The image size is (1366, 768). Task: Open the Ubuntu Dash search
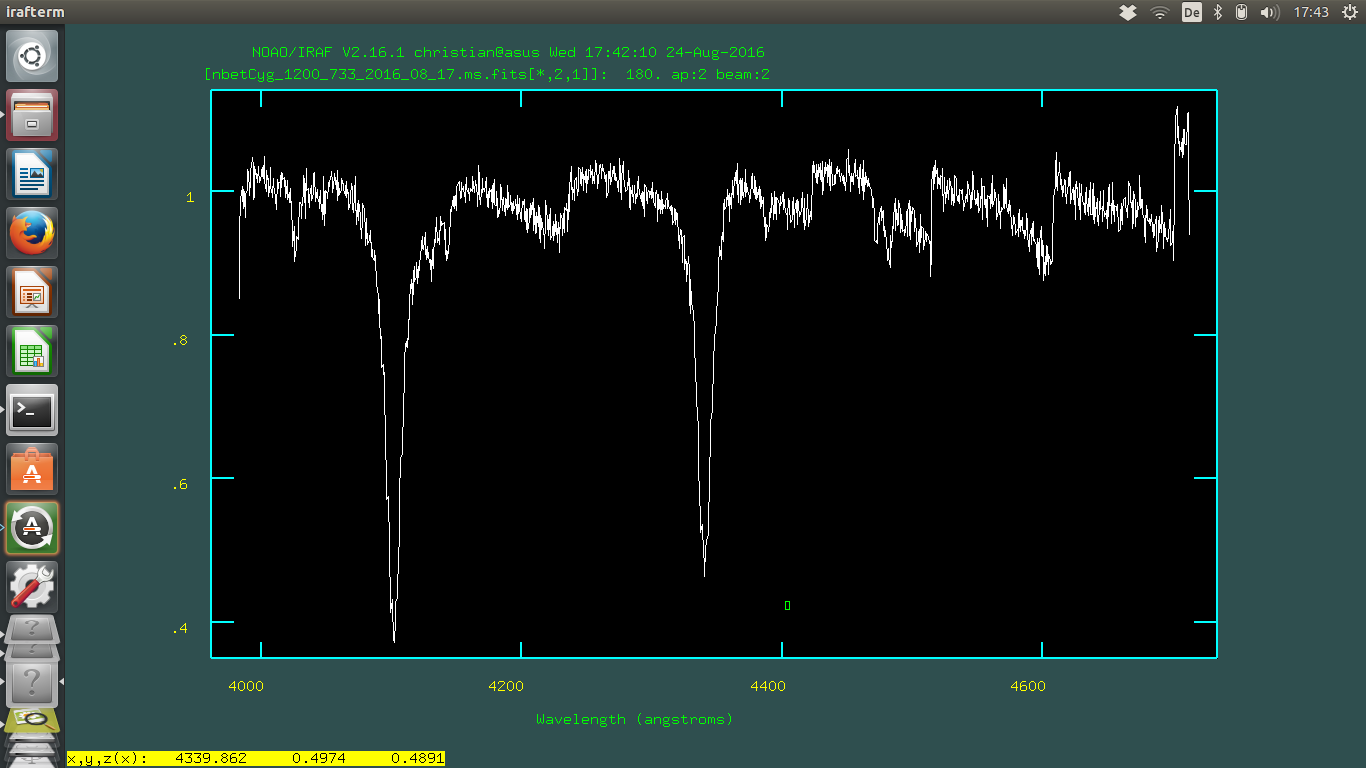[32, 56]
